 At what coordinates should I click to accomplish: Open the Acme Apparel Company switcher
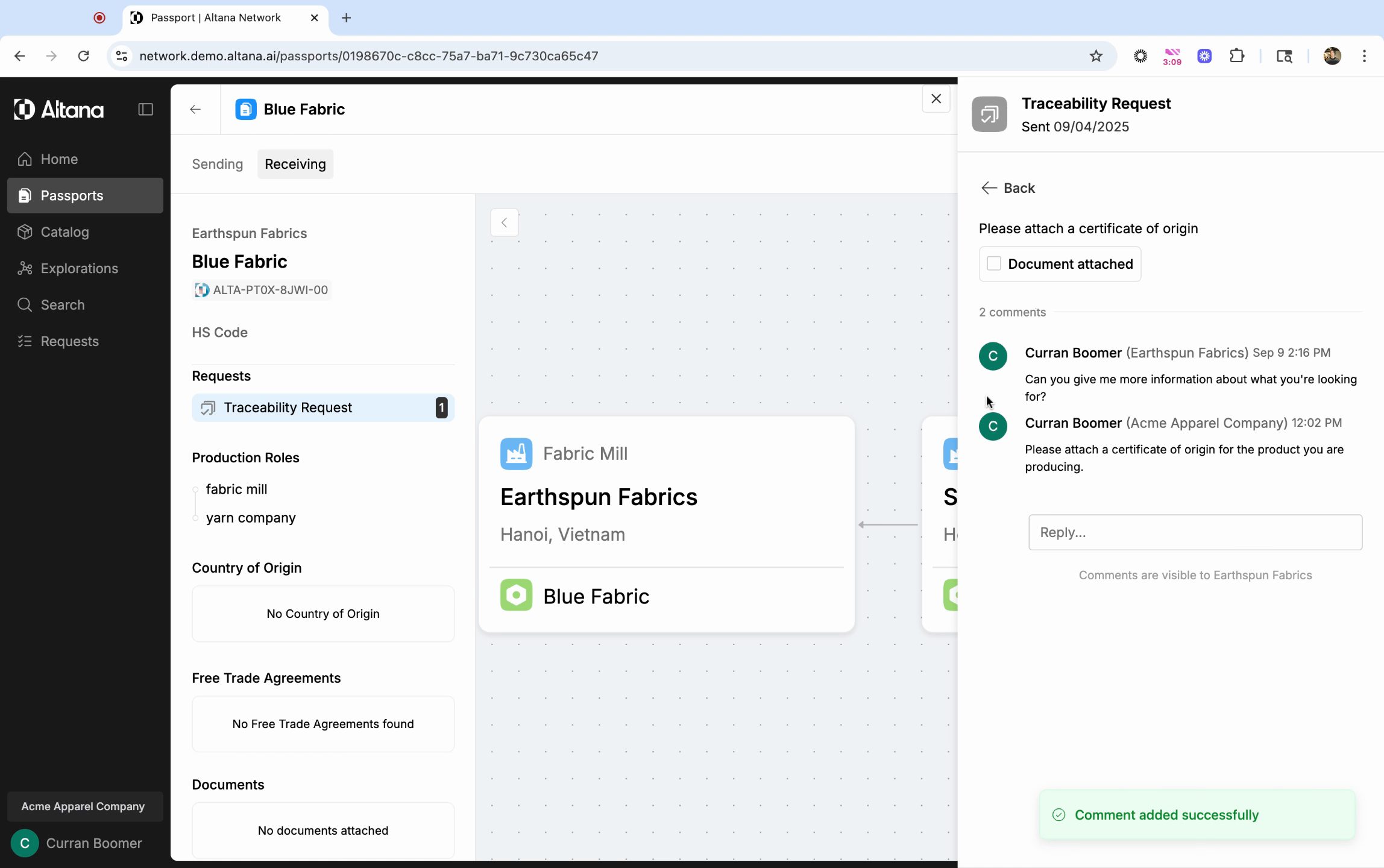point(83,807)
